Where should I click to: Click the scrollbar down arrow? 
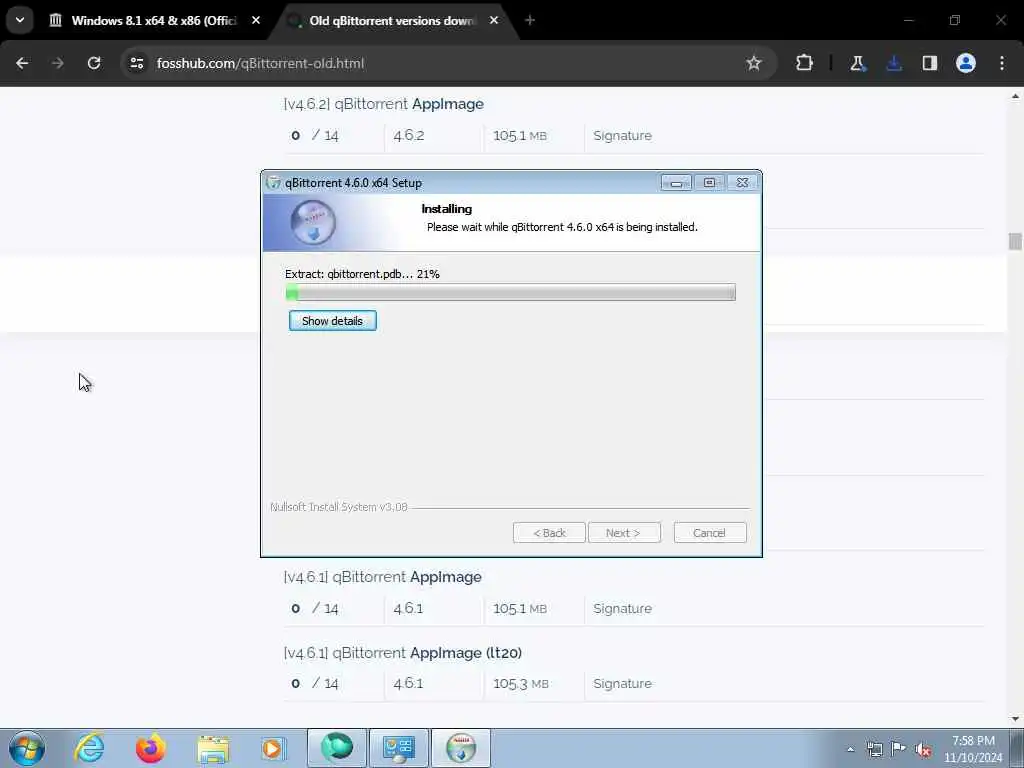point(1015,719)
